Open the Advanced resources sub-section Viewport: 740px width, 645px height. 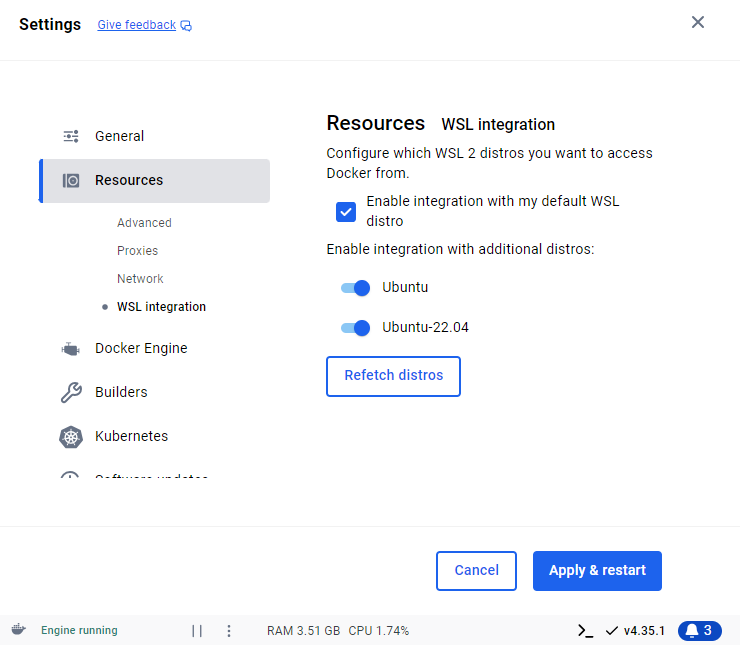click(x=144, y=223)
